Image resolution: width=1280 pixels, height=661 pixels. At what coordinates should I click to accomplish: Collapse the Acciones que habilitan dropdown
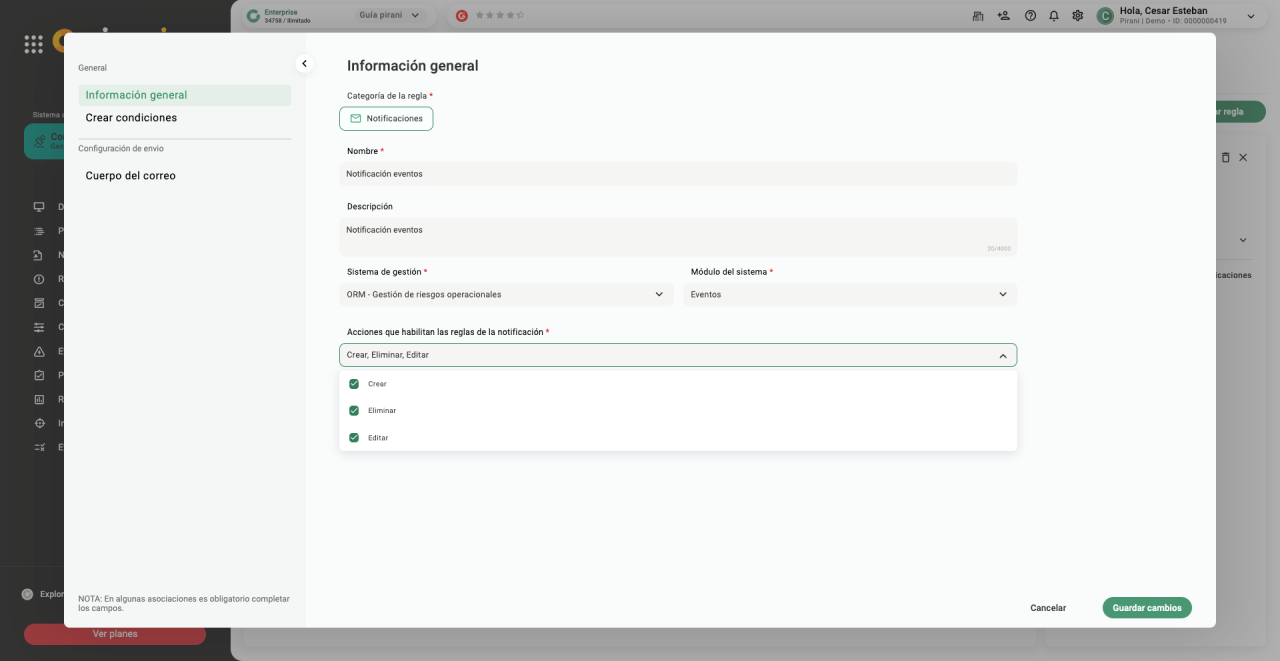click(1003, 355)
